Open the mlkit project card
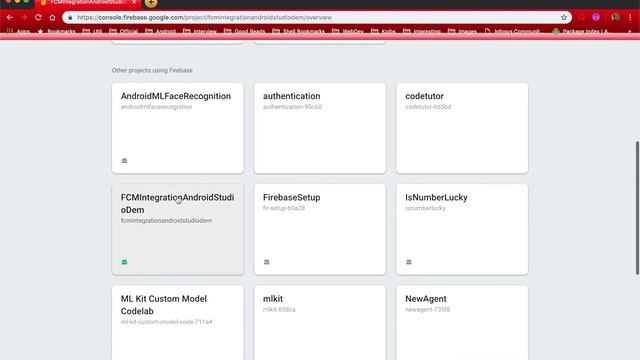 point(320,322)
